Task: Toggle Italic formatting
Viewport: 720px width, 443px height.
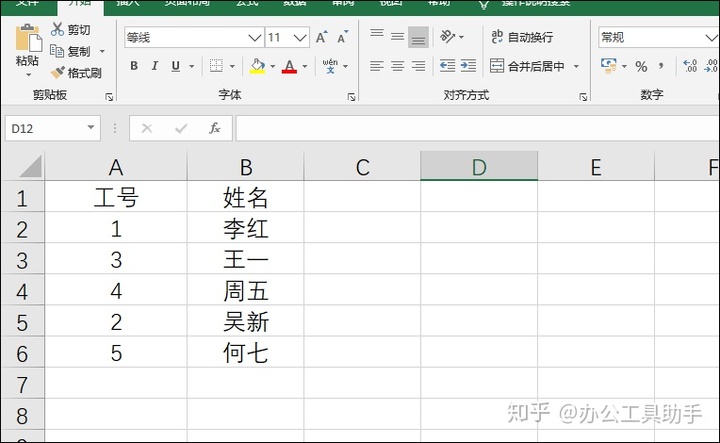Action: (155, 66)
